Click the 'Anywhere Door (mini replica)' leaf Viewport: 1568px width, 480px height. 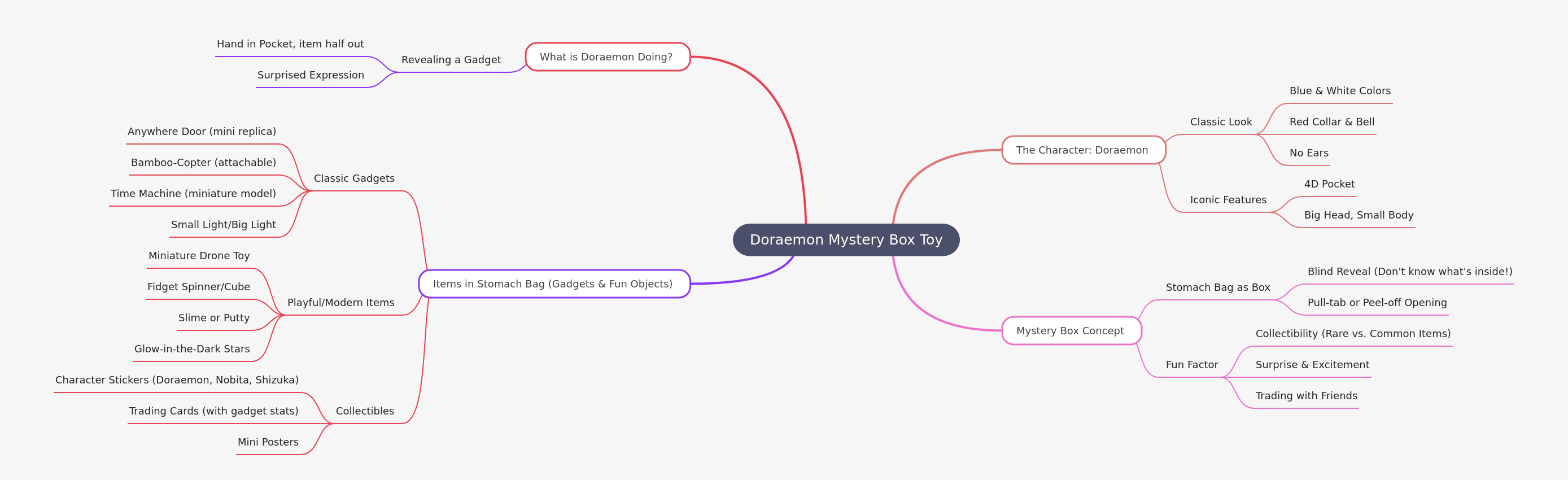tap(202, 132)
